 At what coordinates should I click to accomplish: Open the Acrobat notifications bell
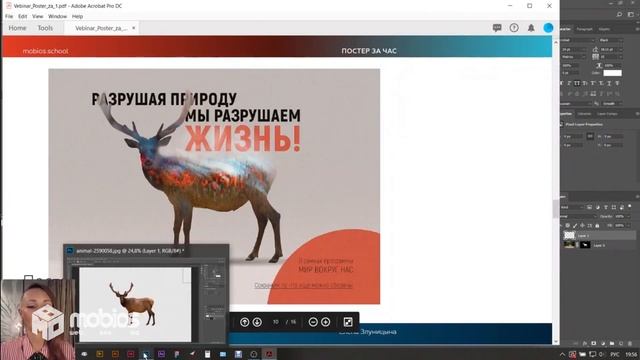(x=531, y=28)
